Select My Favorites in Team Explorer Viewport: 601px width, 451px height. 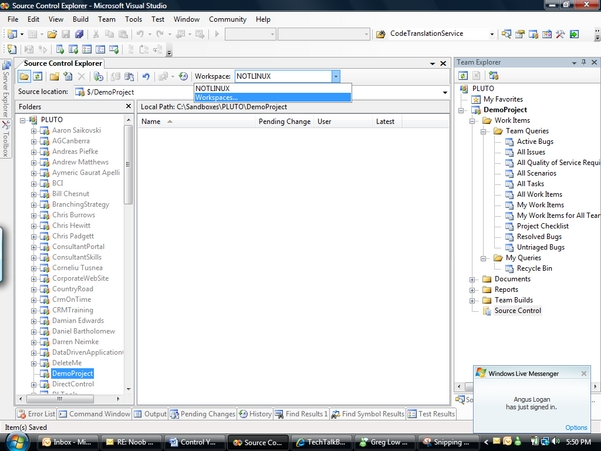click(x=503, y=99)
